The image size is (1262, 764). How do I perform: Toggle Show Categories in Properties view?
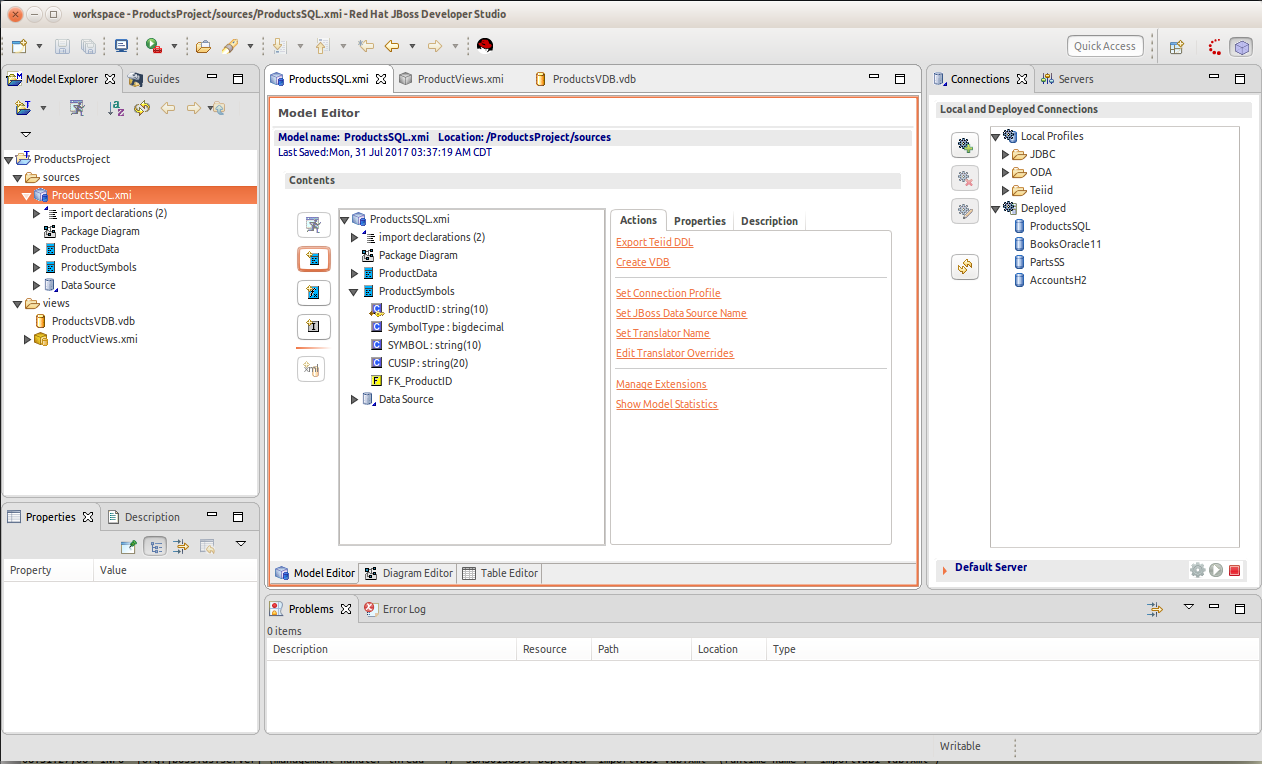(155, 546)
